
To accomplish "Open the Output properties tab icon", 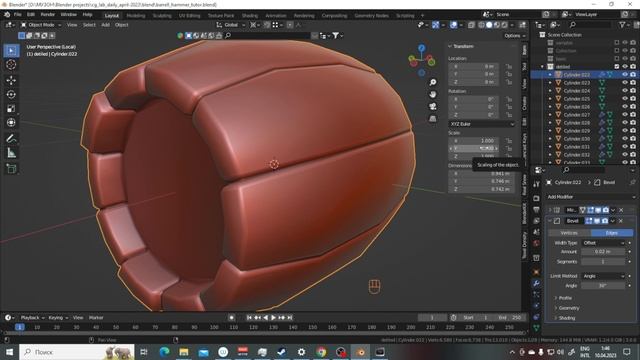I will (x=536, y=209).
